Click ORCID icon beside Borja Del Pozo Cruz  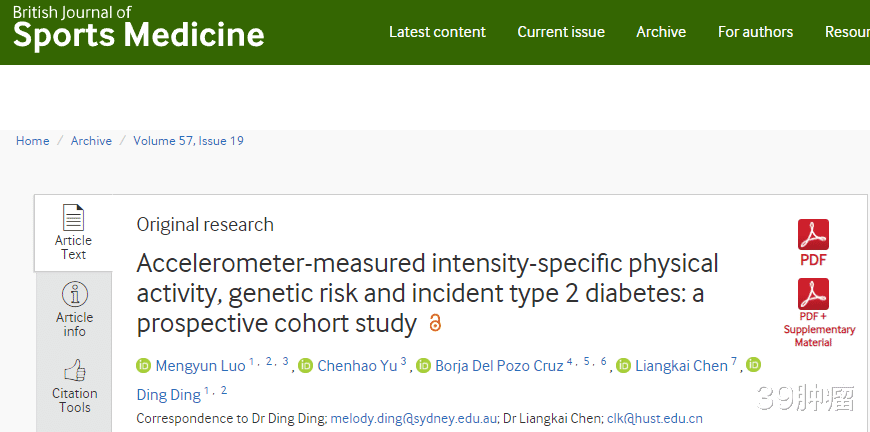click(423, 366)
